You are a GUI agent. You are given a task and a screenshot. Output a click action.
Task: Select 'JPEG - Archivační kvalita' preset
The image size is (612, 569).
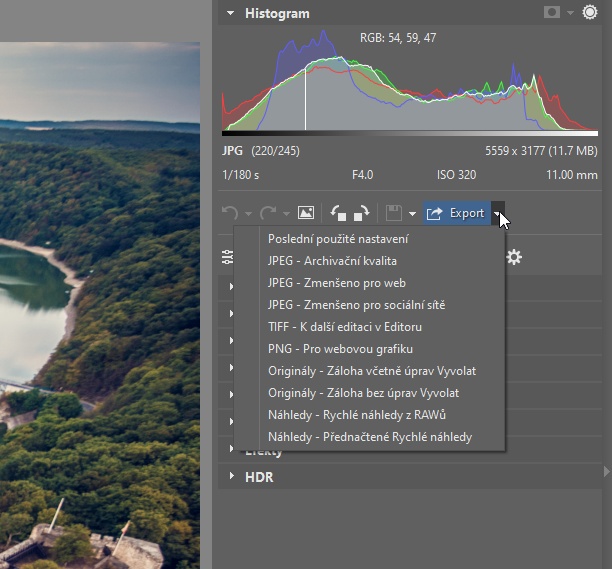click(x=369, y=261)
